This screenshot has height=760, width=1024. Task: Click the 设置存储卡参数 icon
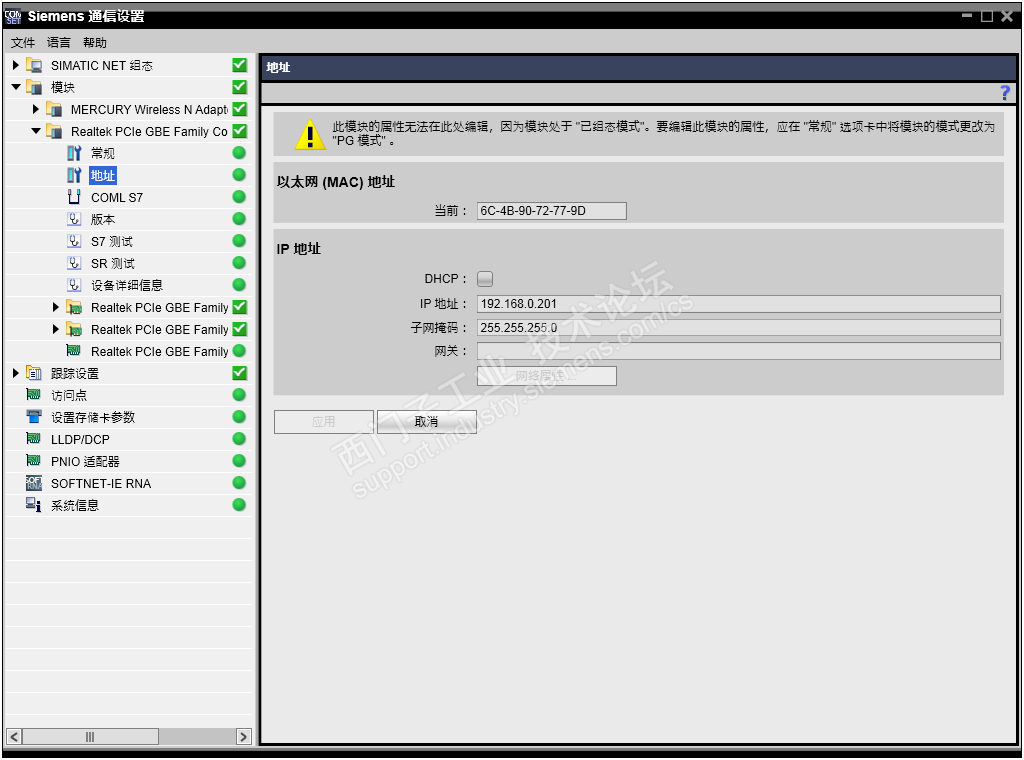point(34,417)
